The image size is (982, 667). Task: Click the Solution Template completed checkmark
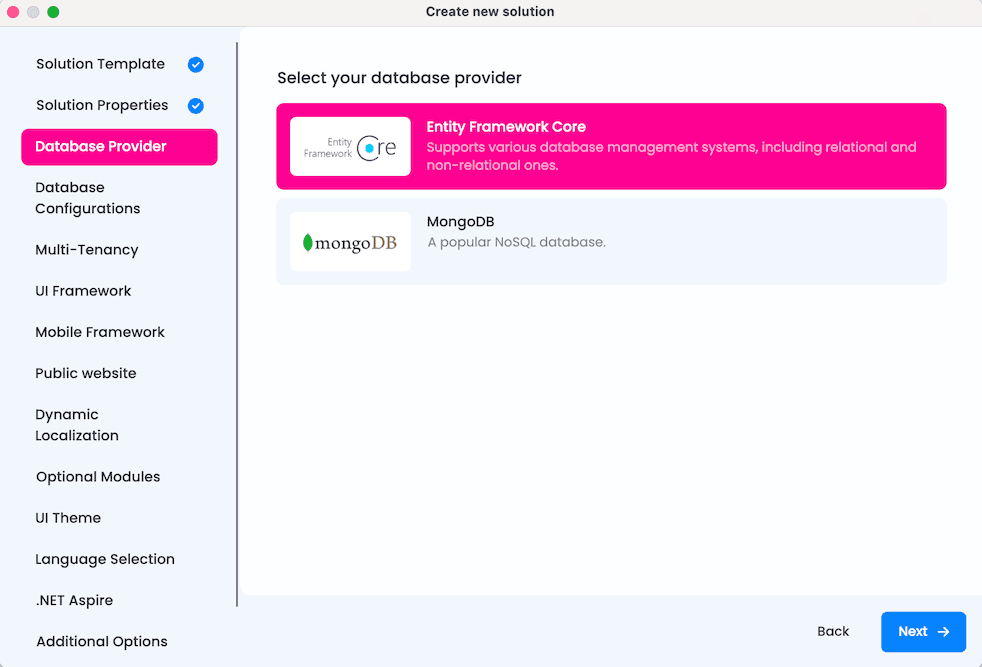196,64
